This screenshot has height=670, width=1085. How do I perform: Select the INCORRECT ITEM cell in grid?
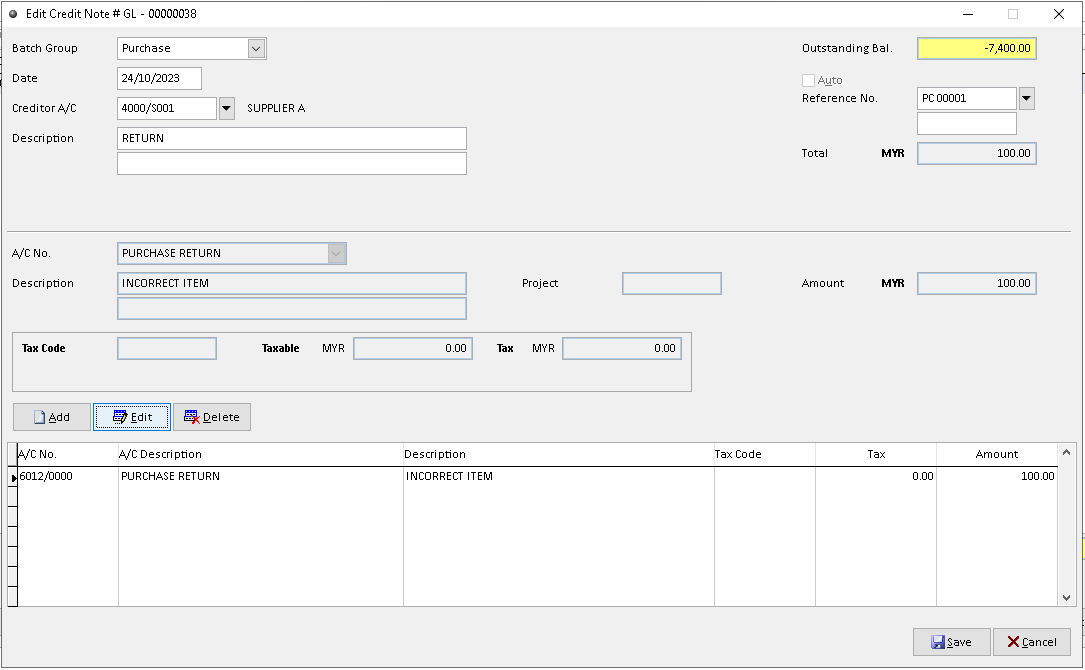pos(558,476)
